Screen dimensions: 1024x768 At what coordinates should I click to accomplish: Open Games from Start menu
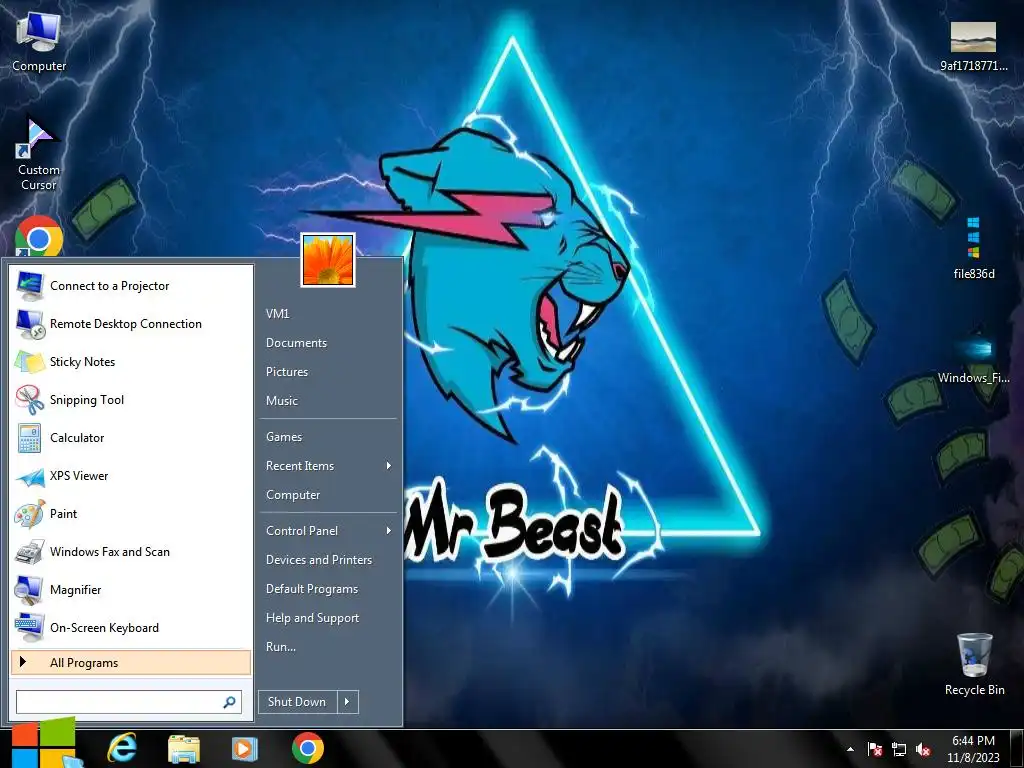284,437
